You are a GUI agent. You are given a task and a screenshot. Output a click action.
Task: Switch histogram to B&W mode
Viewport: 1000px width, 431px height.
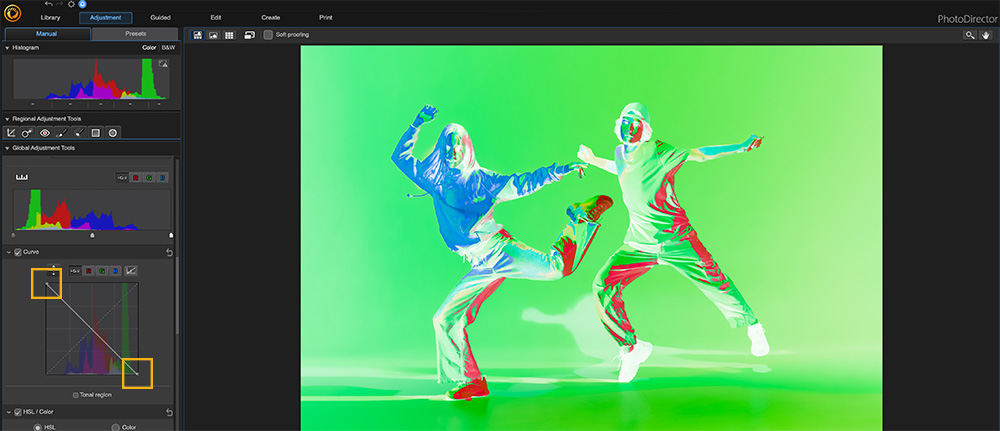168,47
